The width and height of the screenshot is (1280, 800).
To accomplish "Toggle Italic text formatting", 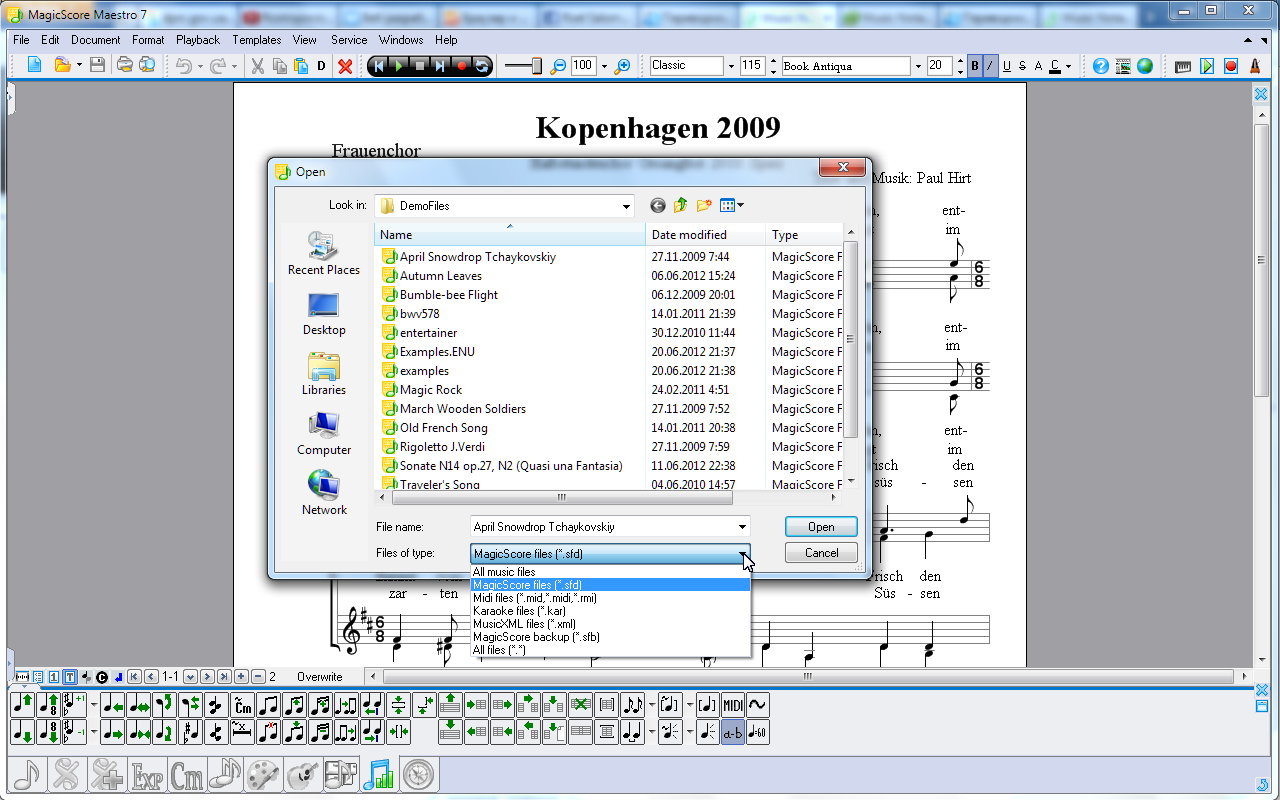I will click(x=990, y=66).
